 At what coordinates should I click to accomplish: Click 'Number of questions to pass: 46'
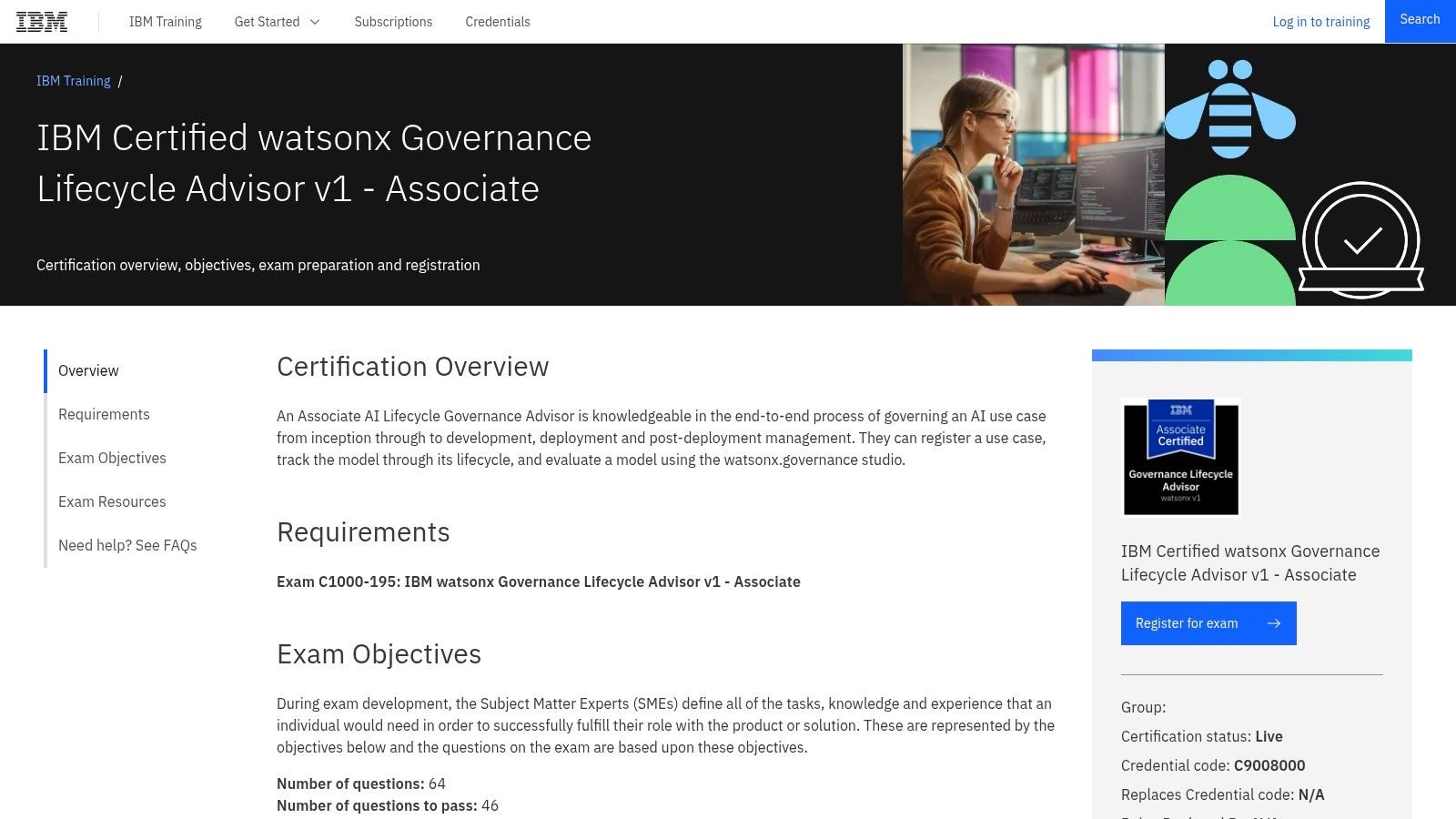pos(388,805)
